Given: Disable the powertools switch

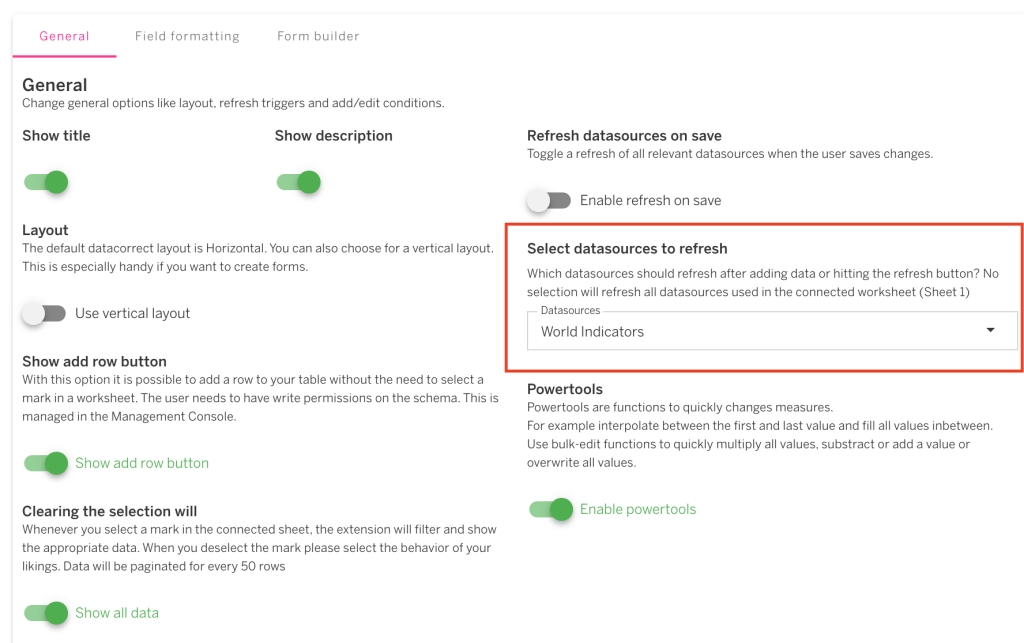Looking at the screenshot, I should [551, 509].
